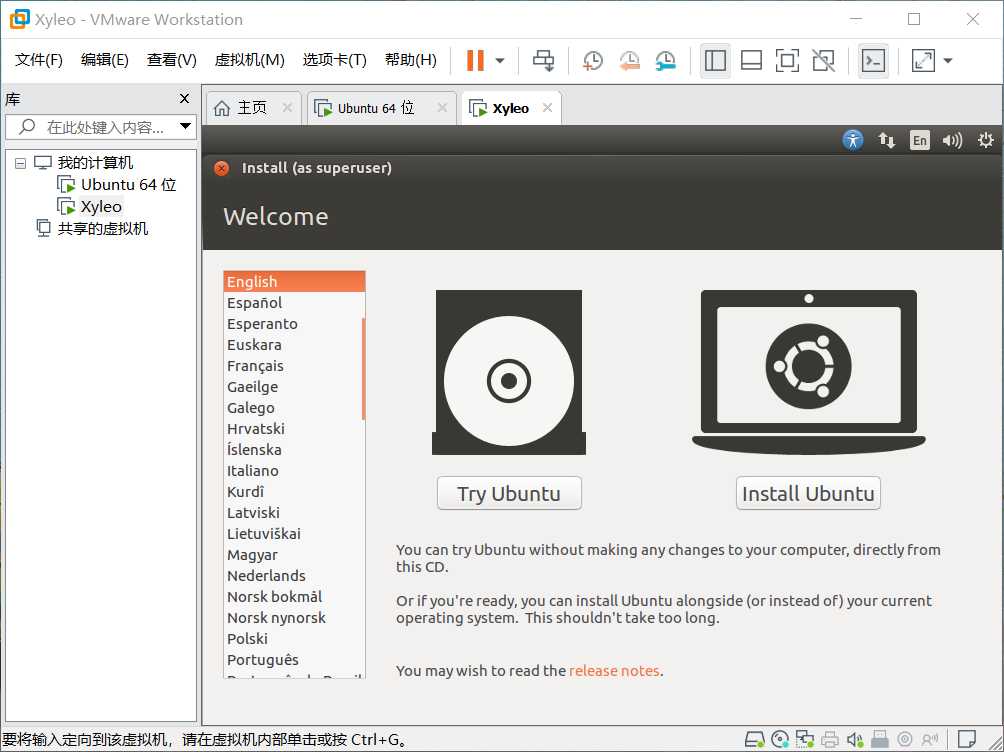Screen dimensions: 1004x752
Task: Open the 文件(F) menu
Action: 38,60
